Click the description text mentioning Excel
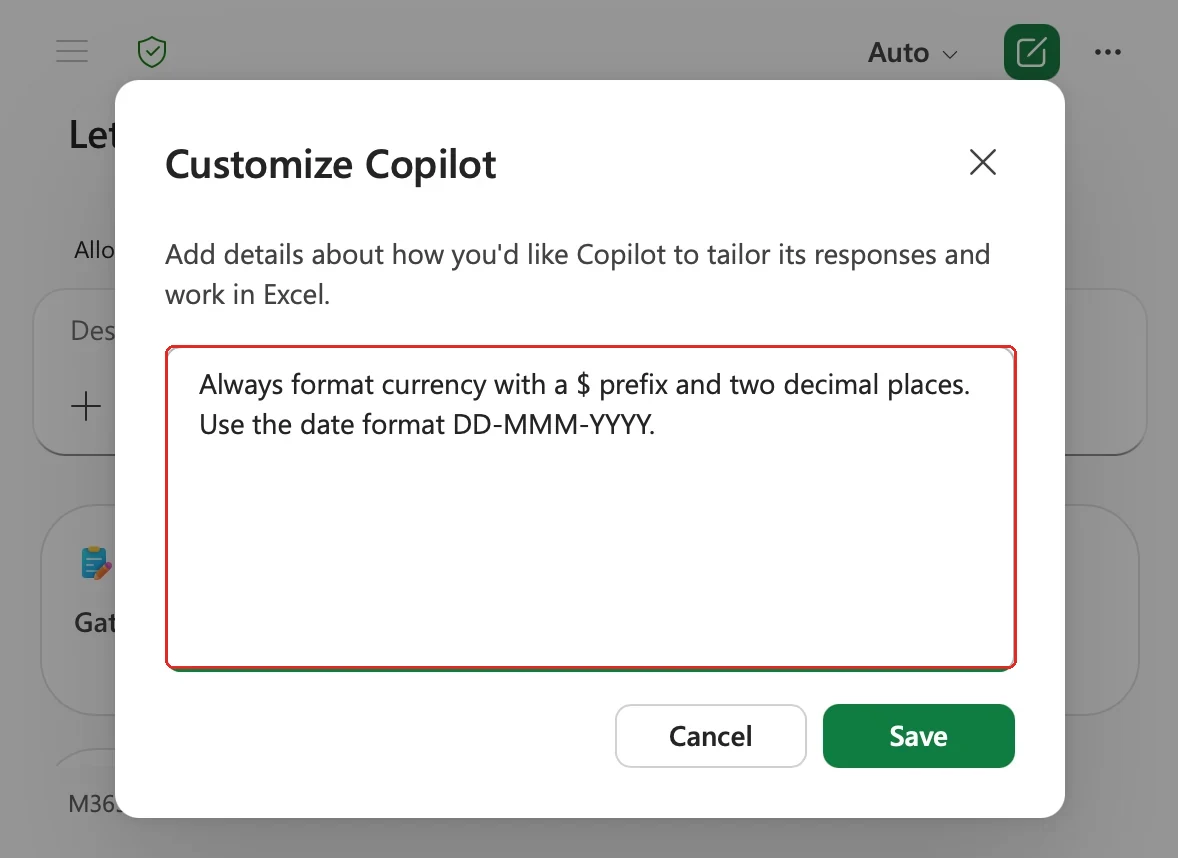Screen dimensions: 1178x858 (x=577, y=274)
